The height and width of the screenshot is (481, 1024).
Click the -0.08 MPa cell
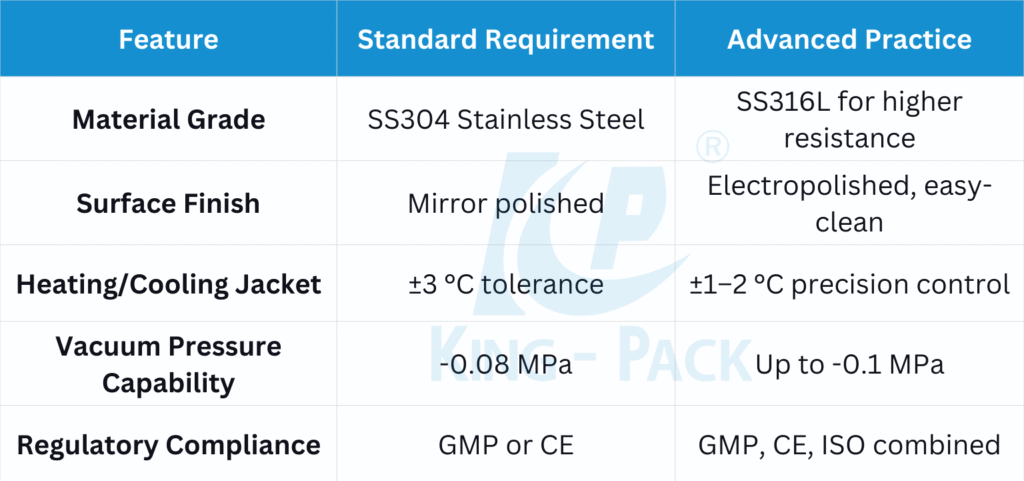coord(506,364)
